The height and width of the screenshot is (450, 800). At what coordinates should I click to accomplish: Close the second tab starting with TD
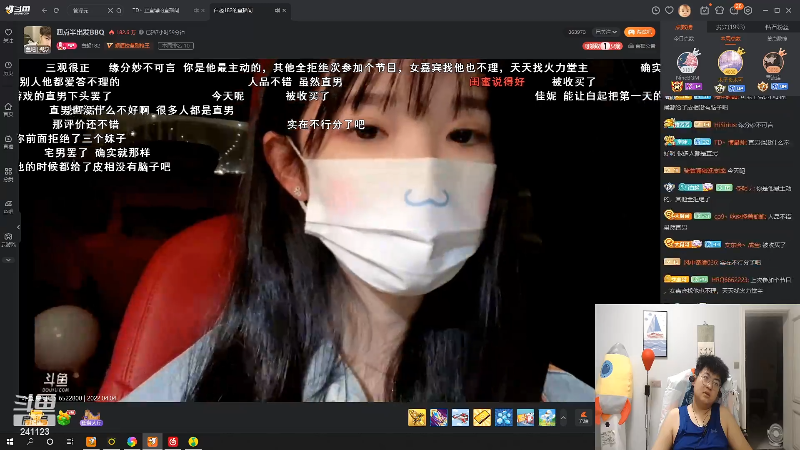[203, 10]
